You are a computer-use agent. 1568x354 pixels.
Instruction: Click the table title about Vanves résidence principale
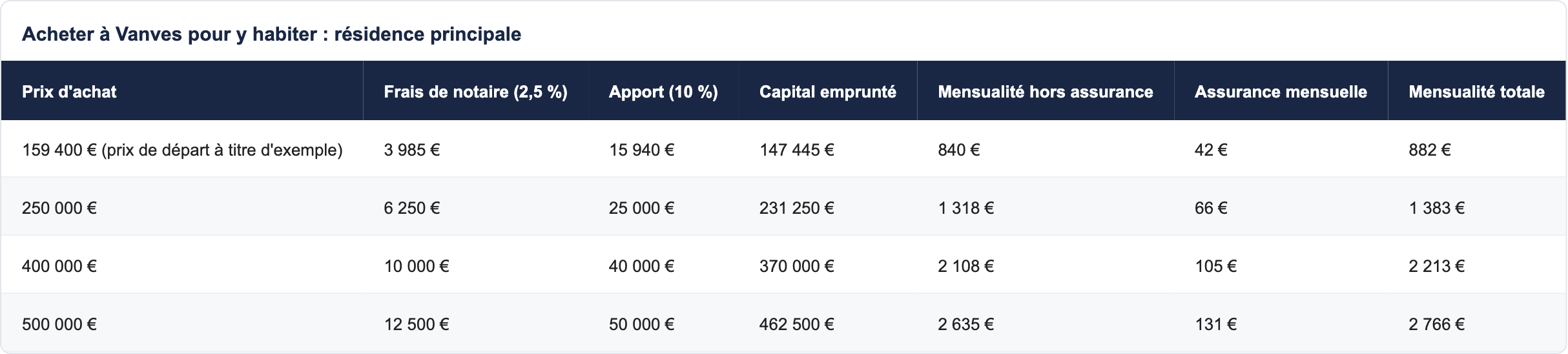(x=271, y=34)
